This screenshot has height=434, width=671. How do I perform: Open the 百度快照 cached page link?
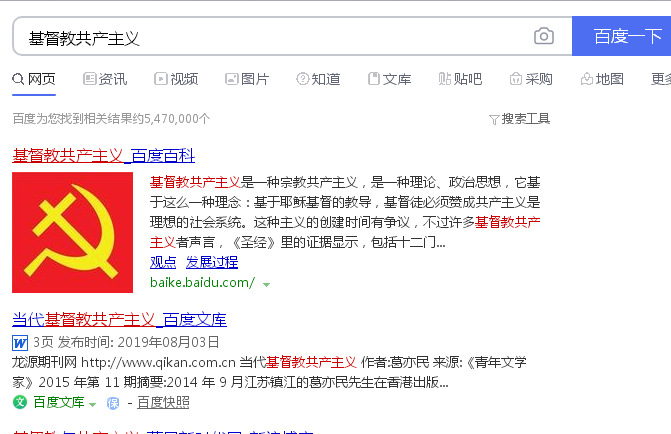coord(163,402)
